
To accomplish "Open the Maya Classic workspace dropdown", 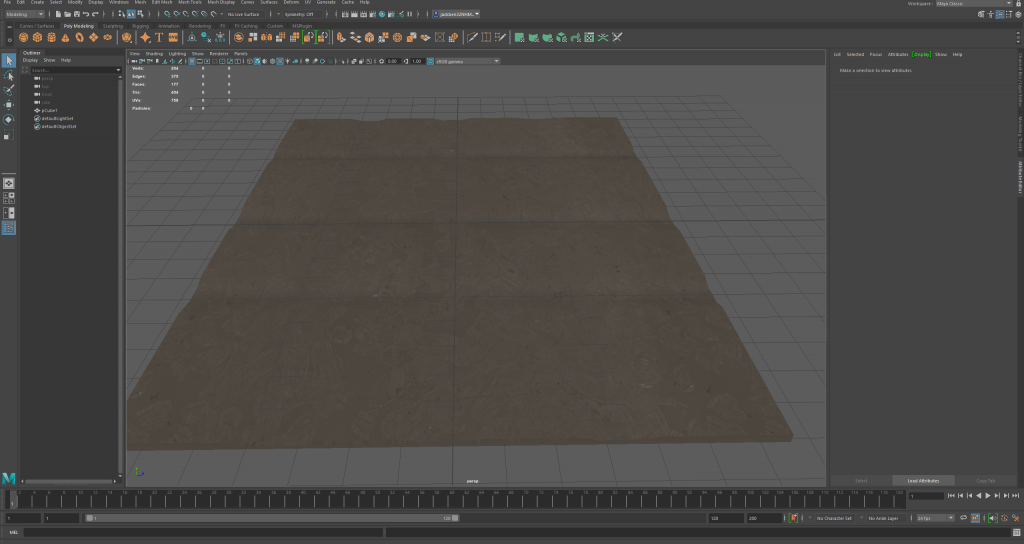I will click(x=964, y=3).
